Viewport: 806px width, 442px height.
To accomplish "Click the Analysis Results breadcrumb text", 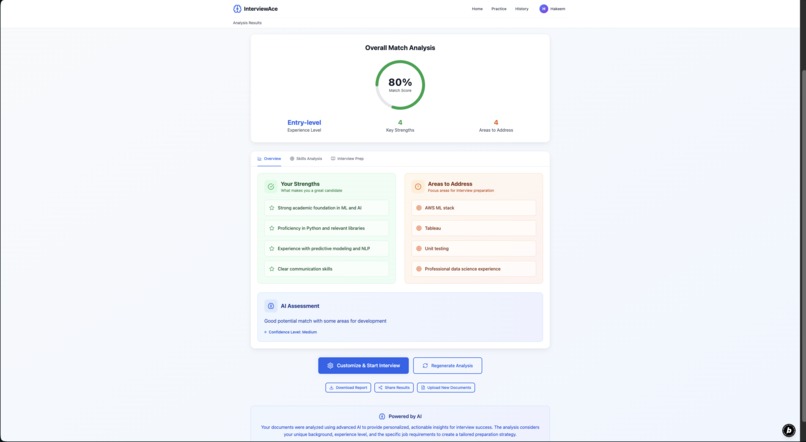I will click(x=247, y=23).
